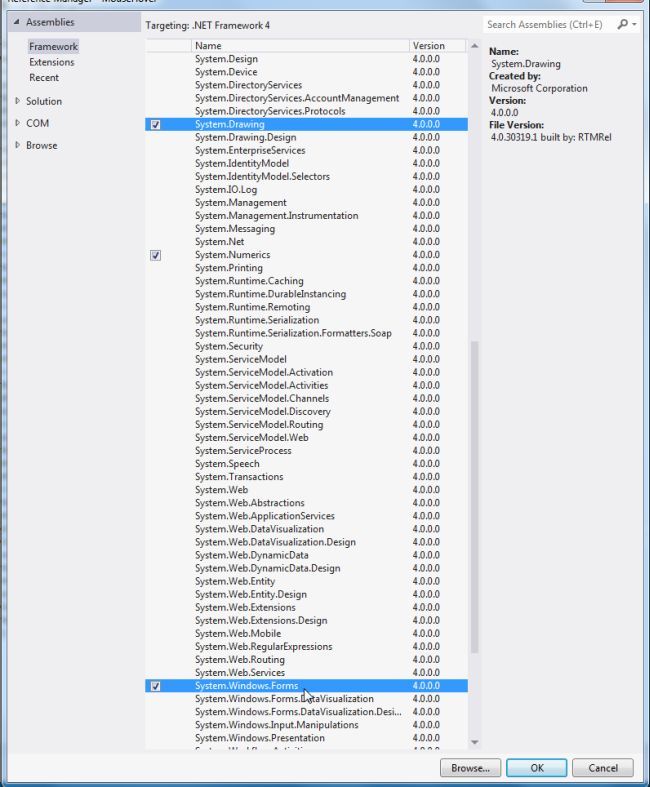Select the System.Web.DynamicData row
This screenshot has height=787, width=650.
306,555
